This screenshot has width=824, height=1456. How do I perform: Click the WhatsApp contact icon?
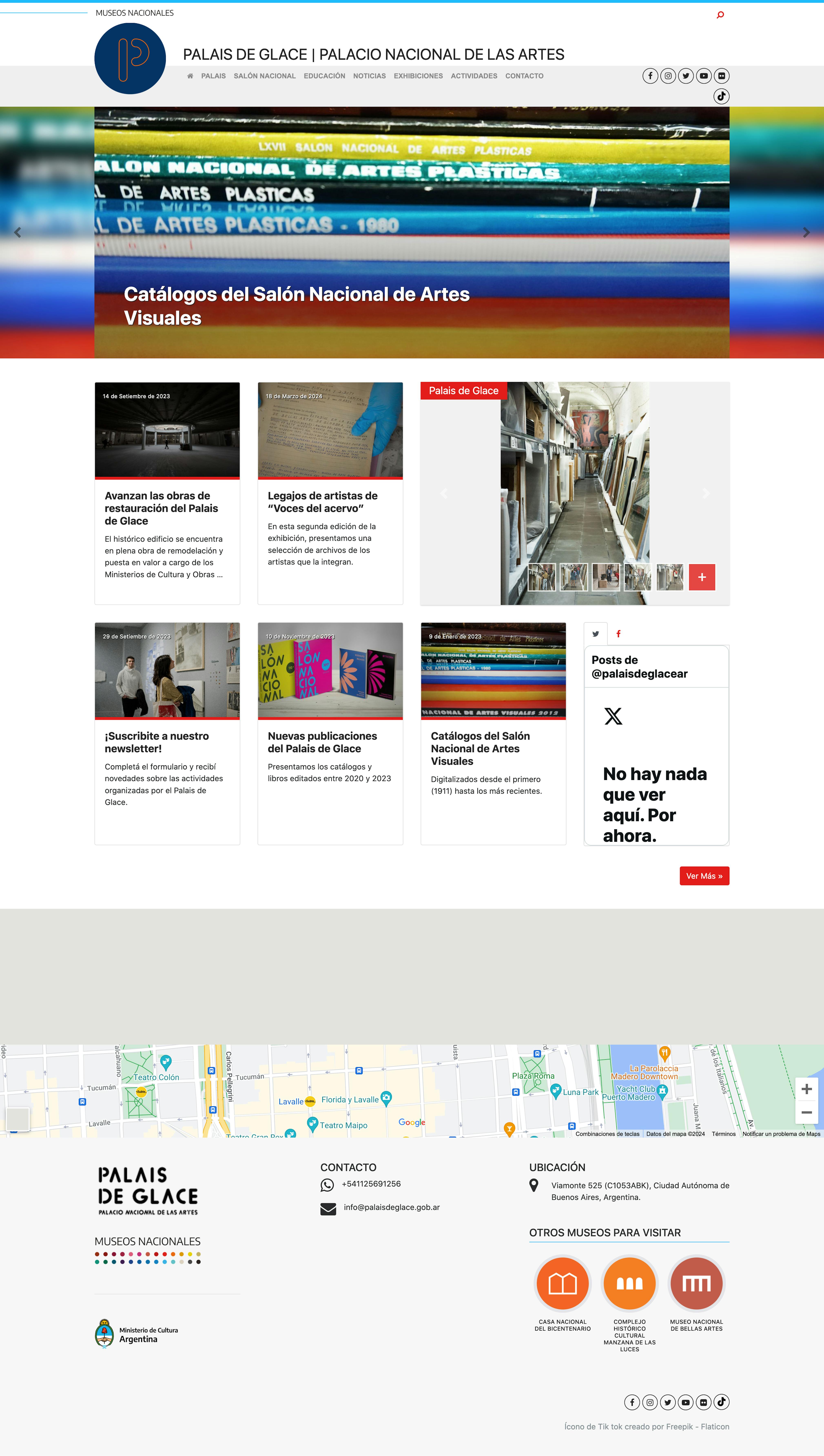pyautogui.click(x=327, y=1185)
